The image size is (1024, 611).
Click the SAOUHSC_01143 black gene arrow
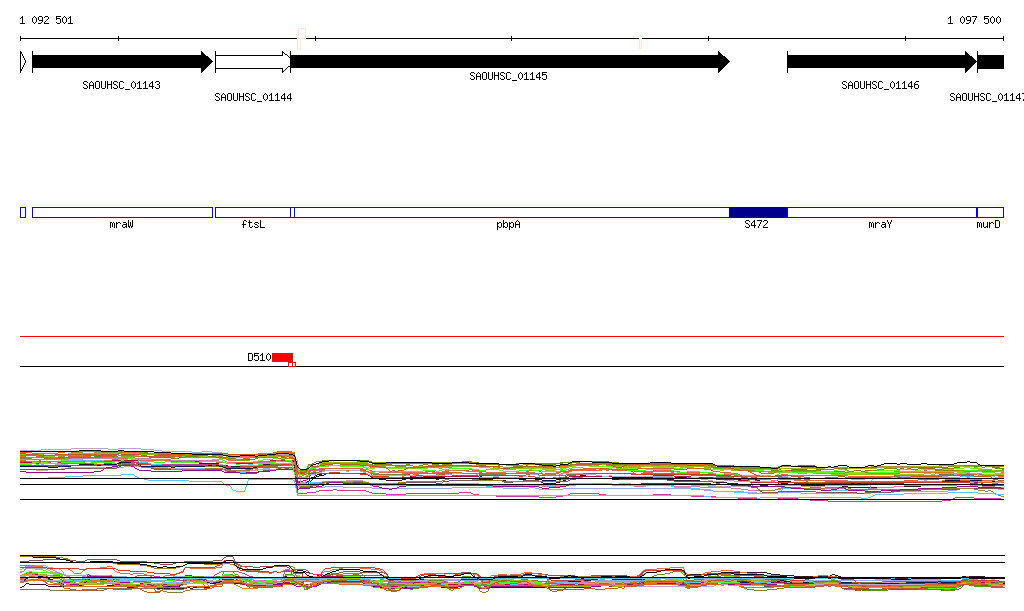pos(121,62)
